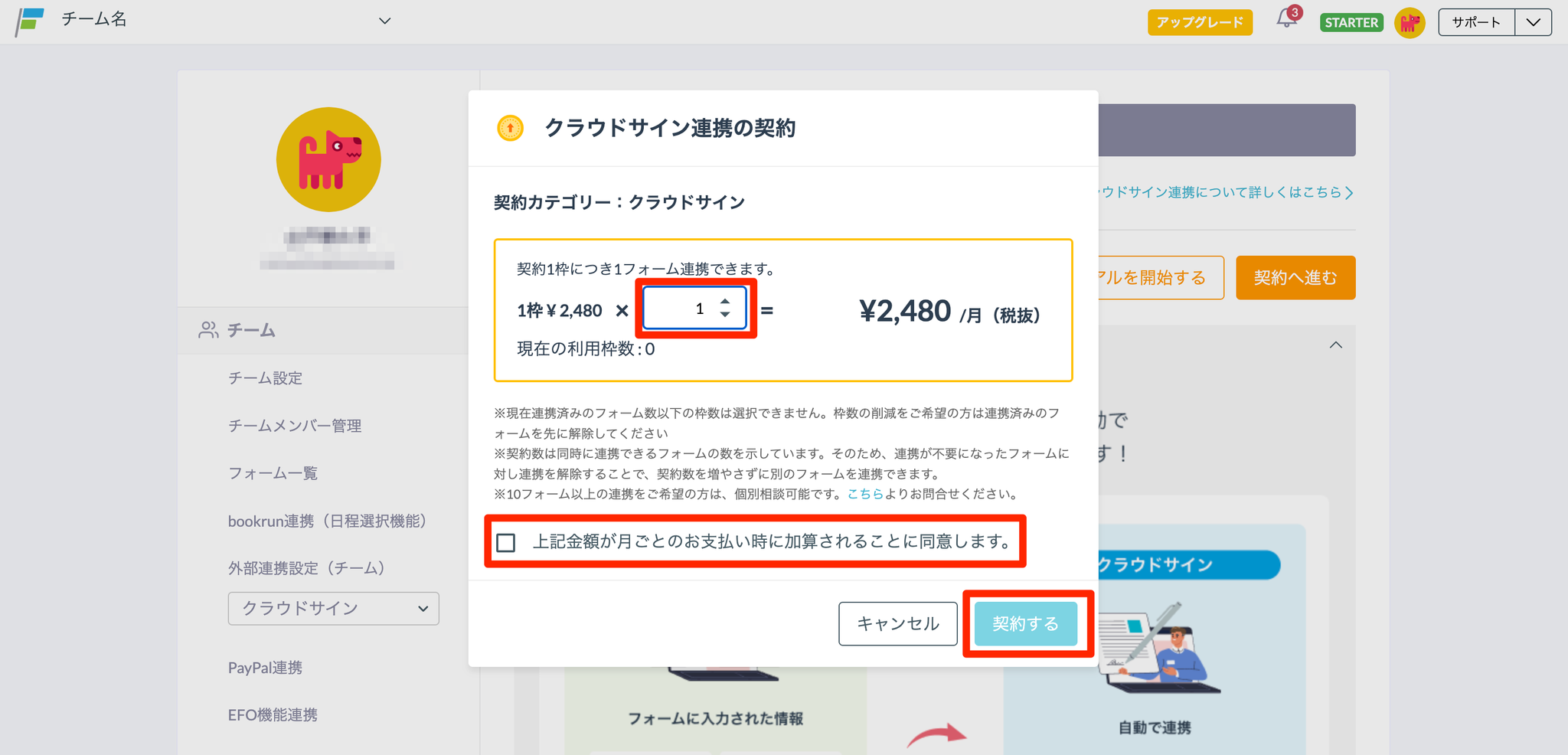Click the STARTER plan badge

point(1351,22)
